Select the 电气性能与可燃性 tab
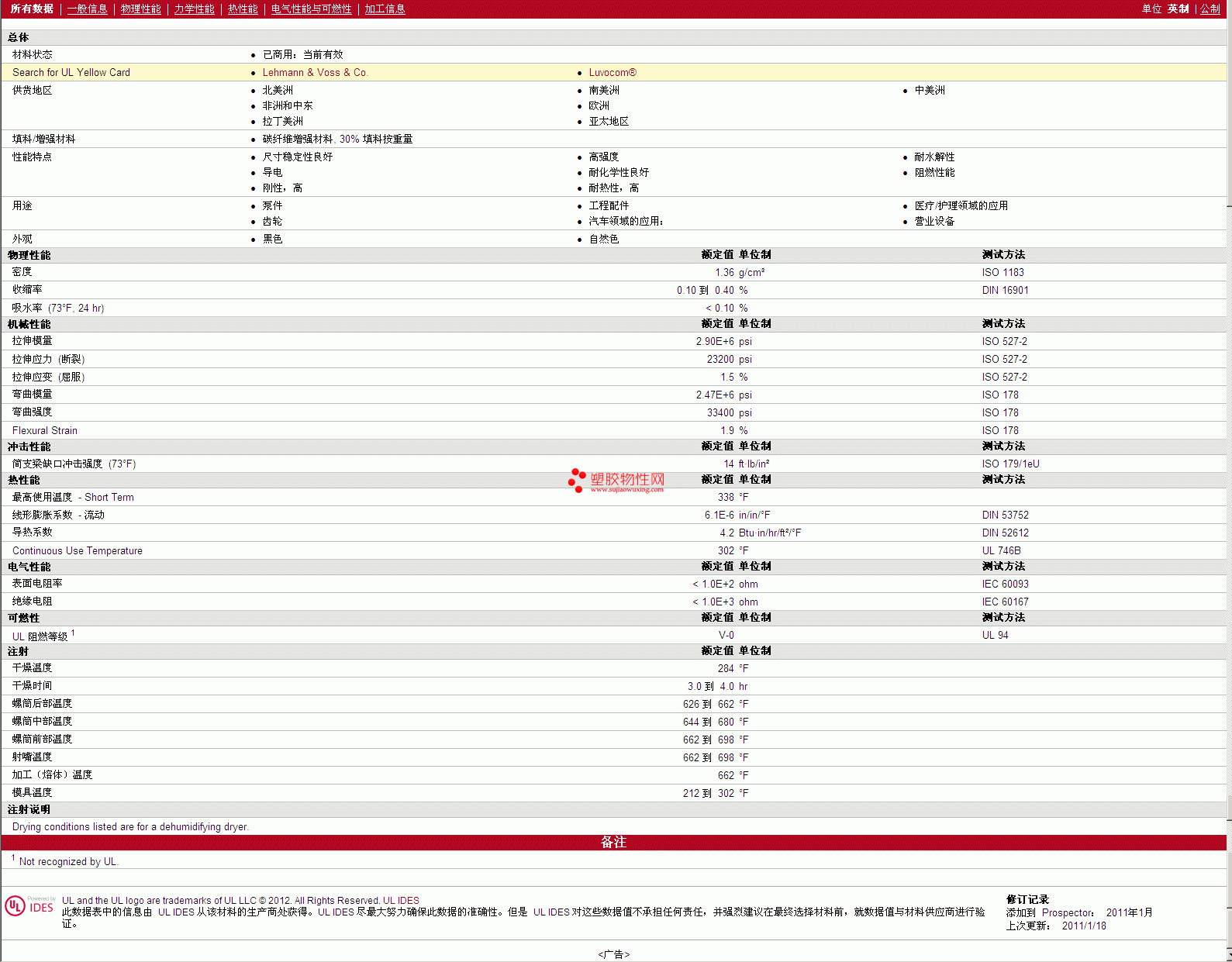This screenshot has width=1232, height=962. (311, 9)
